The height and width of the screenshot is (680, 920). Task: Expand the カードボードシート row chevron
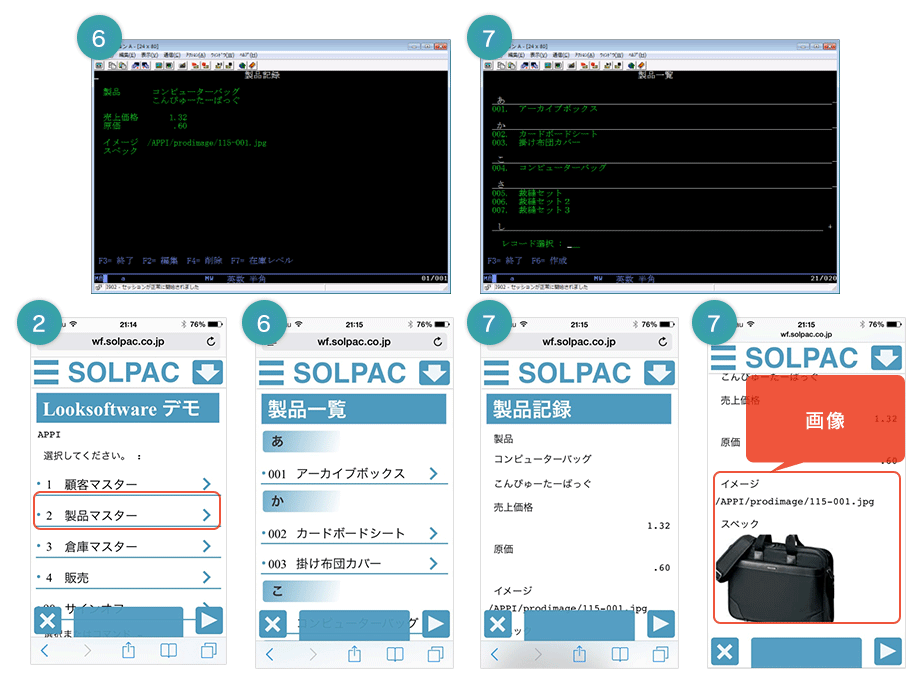(433, 533)
